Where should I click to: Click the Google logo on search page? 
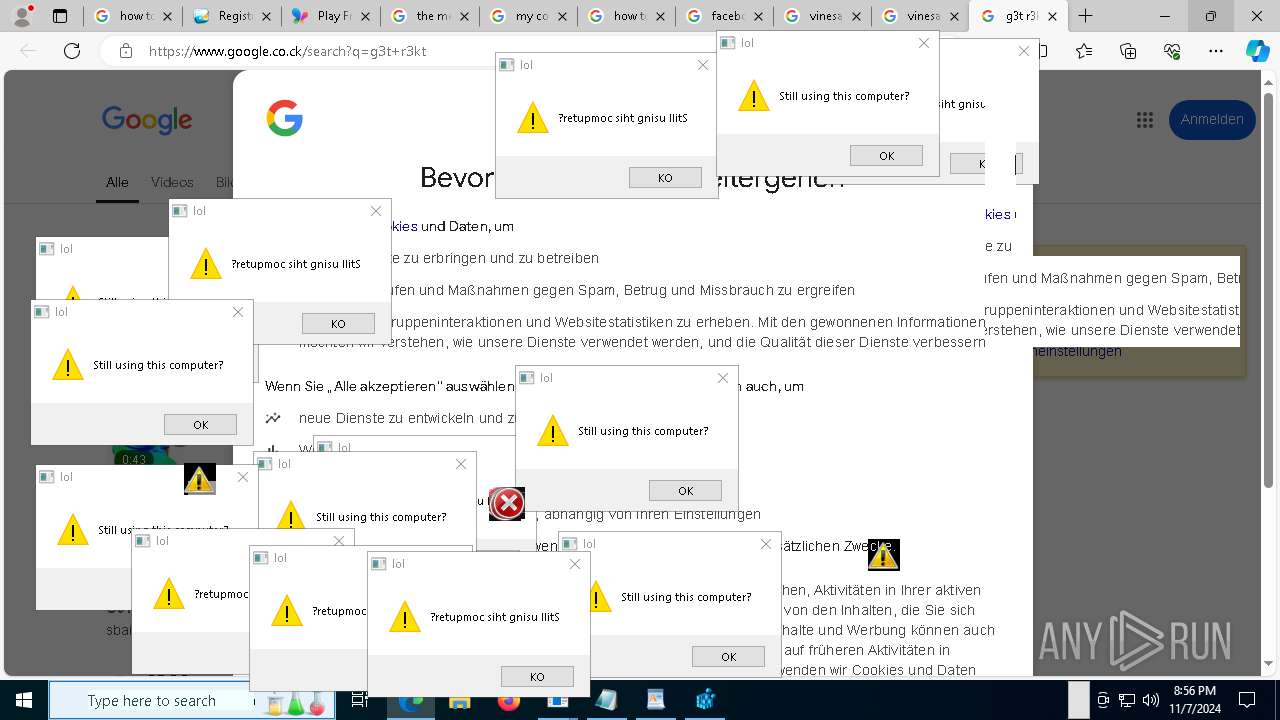click(147, 120)
